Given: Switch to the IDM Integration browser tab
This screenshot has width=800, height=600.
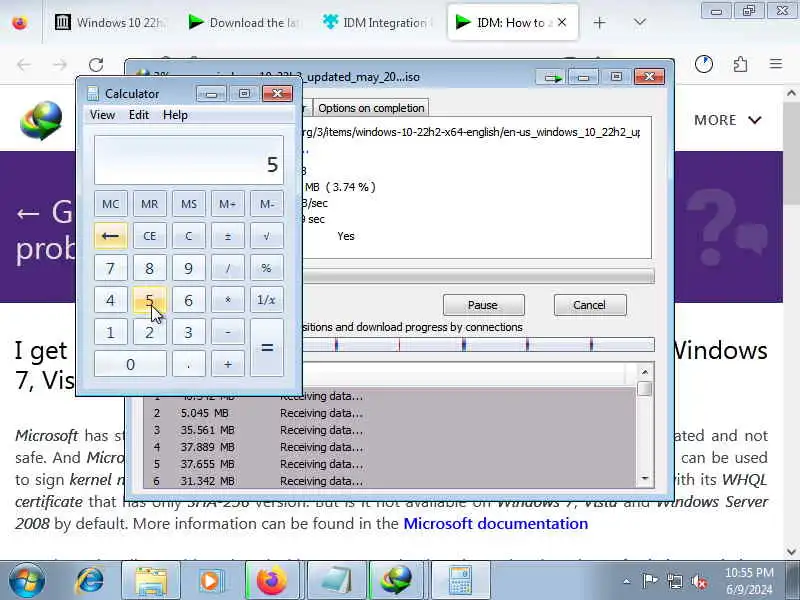Looking at the screenshot, I should click(x=378, y=22).
